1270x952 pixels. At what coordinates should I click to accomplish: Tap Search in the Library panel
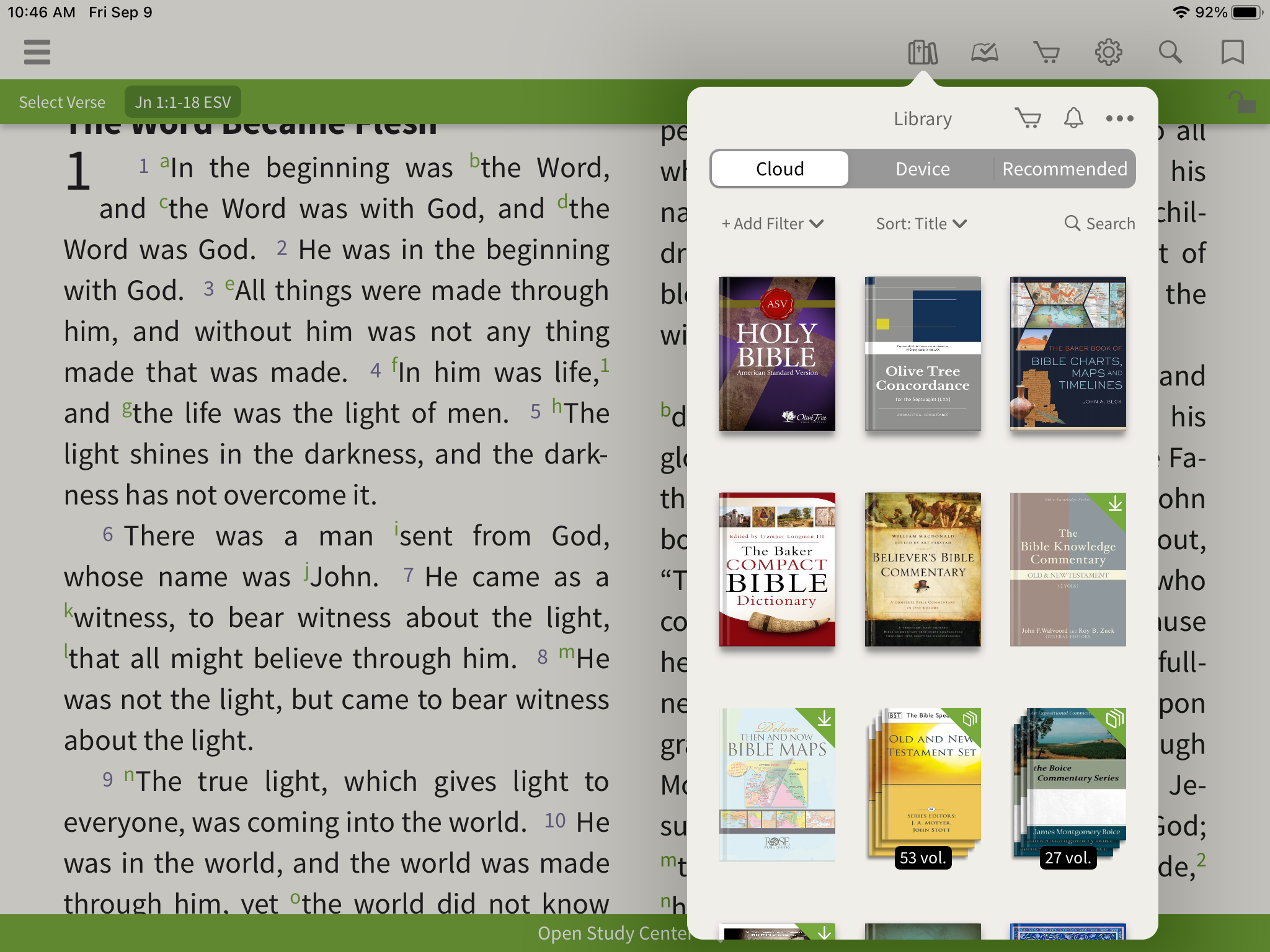(x=1100, y=224)
